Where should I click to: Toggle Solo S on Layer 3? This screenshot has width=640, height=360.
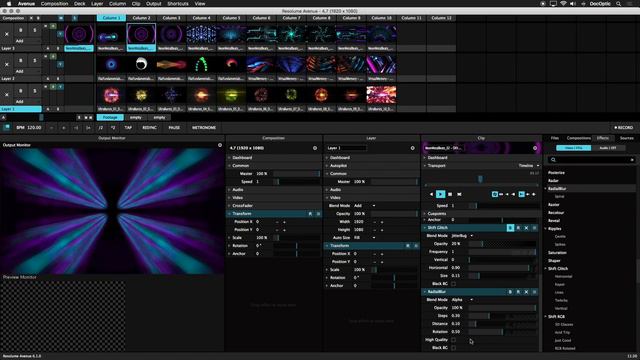35,30
